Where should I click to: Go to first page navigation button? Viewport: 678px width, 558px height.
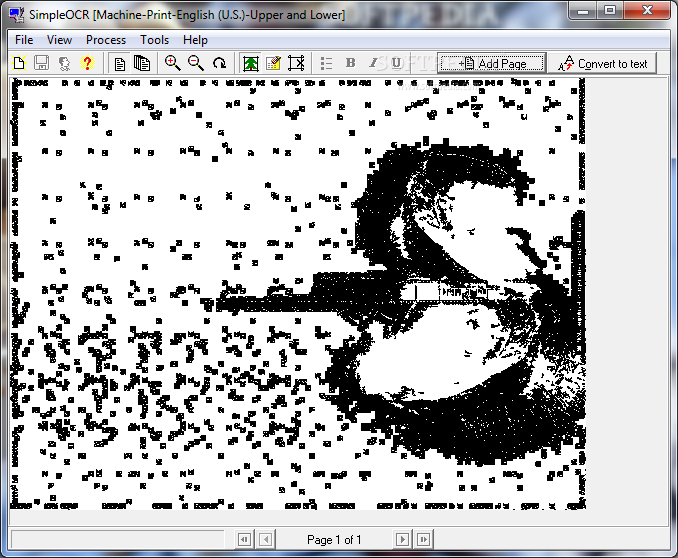point(244,539)
